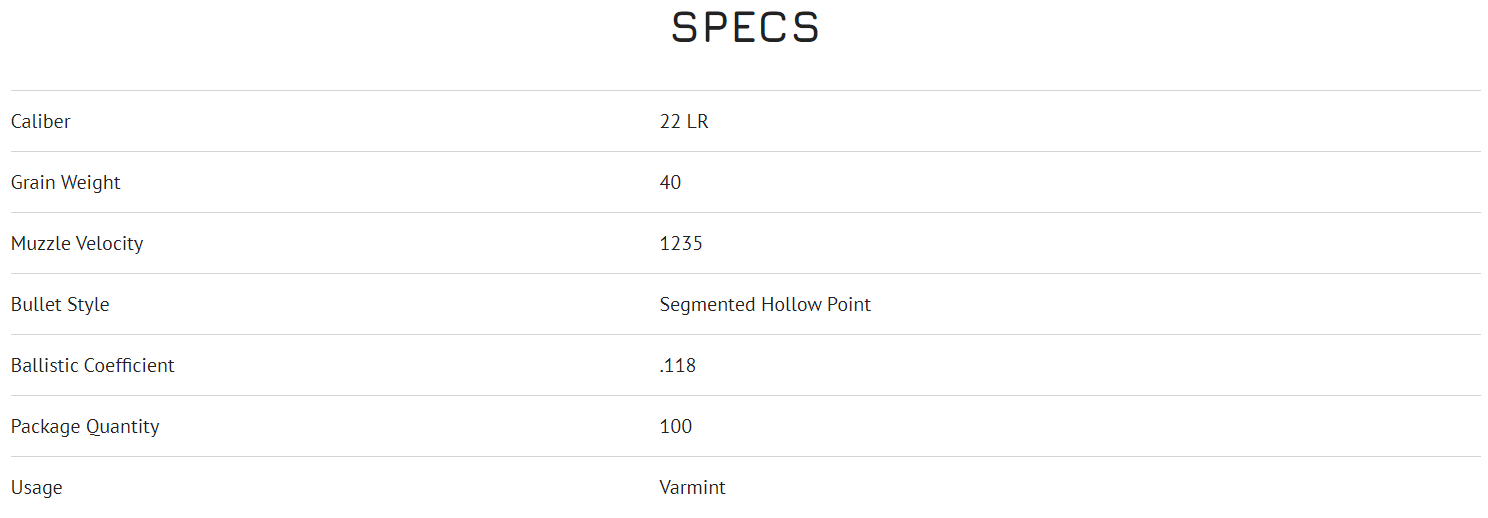
Task: Select the muzzle velocity value 1235
Action: [x=681, y=244]
